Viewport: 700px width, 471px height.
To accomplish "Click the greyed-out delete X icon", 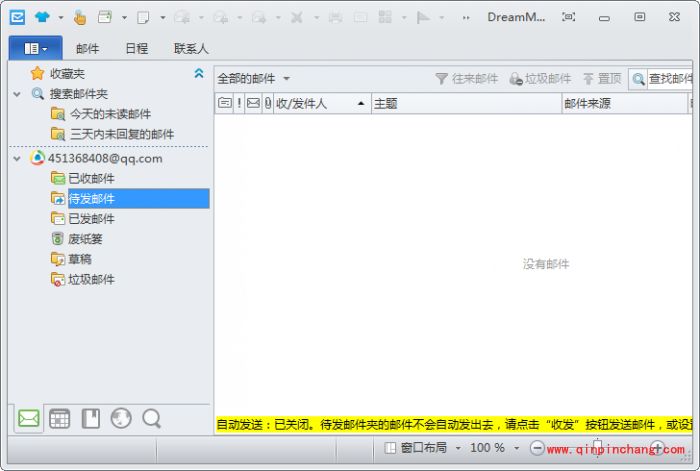I will pos(297,17).
